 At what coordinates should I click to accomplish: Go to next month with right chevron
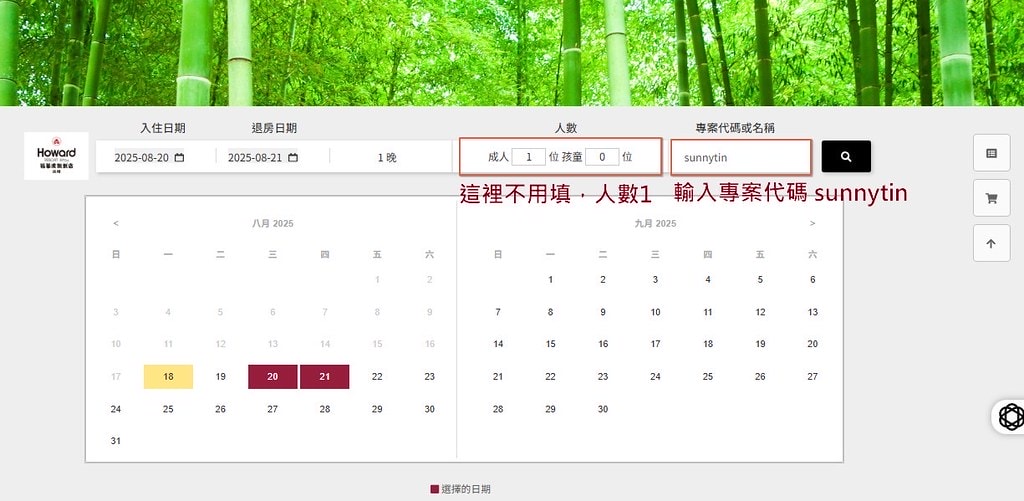click(812, 223)
